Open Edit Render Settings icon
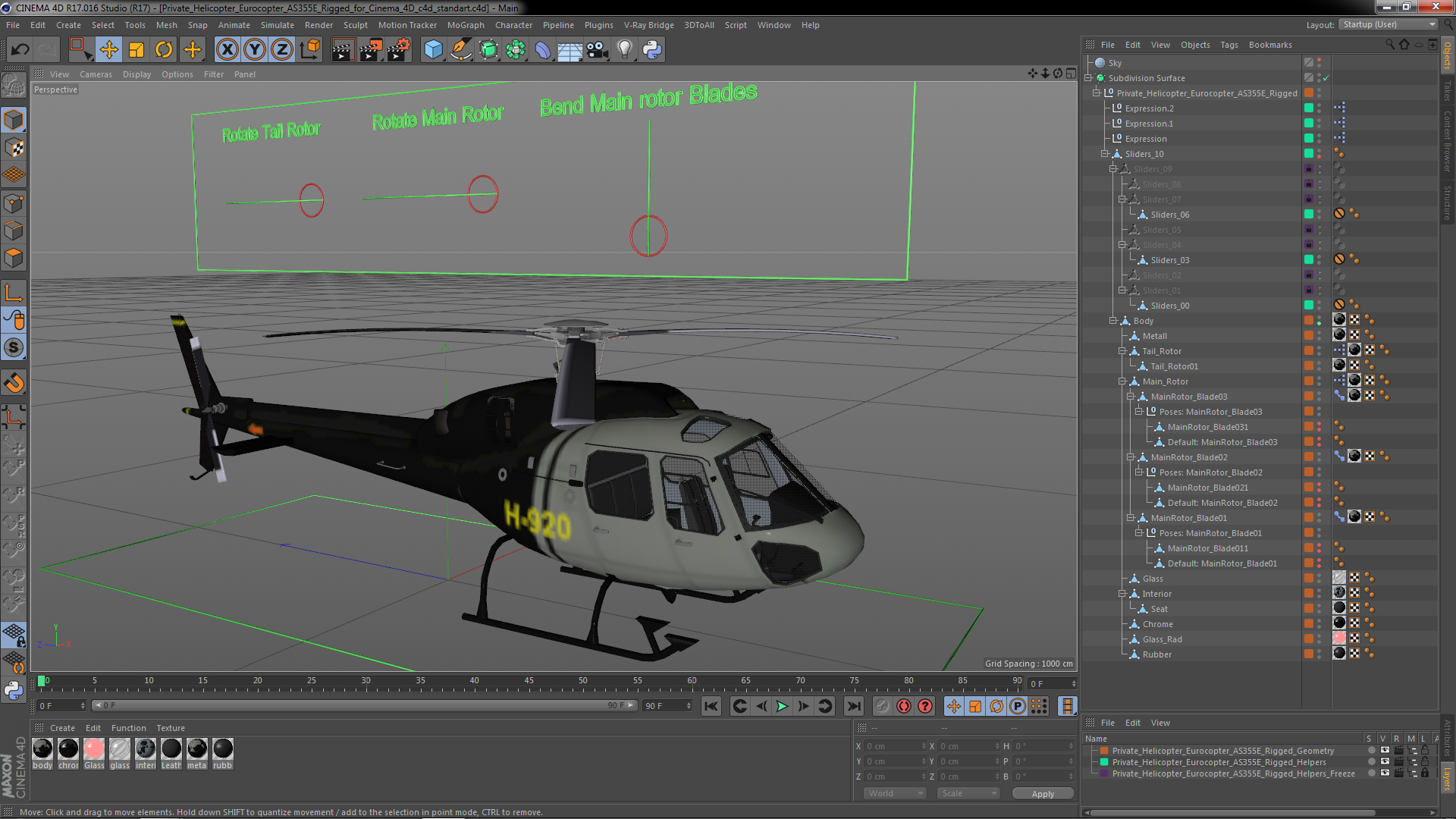1456x819 pixels. [399, 50]
